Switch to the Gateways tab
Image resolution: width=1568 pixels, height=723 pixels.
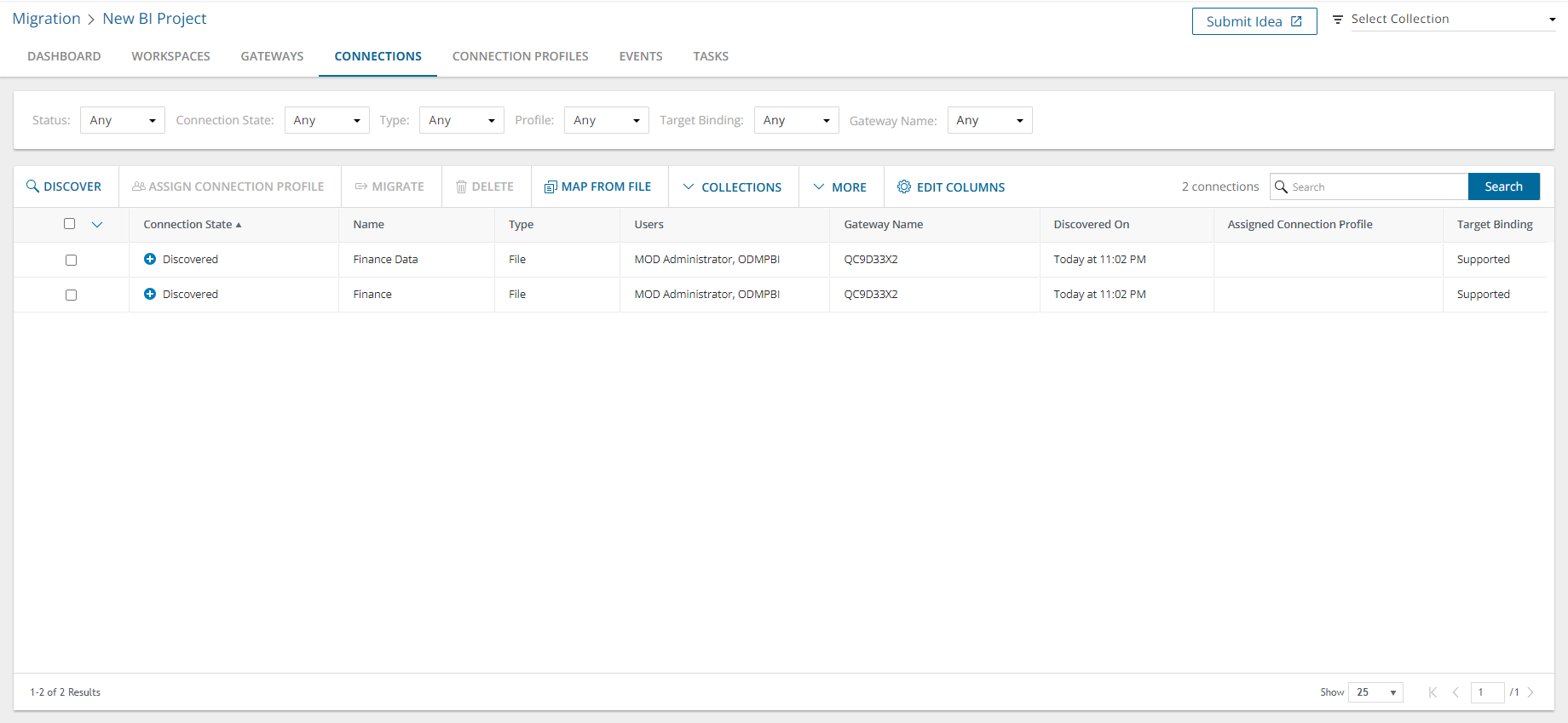coord(272,56)
